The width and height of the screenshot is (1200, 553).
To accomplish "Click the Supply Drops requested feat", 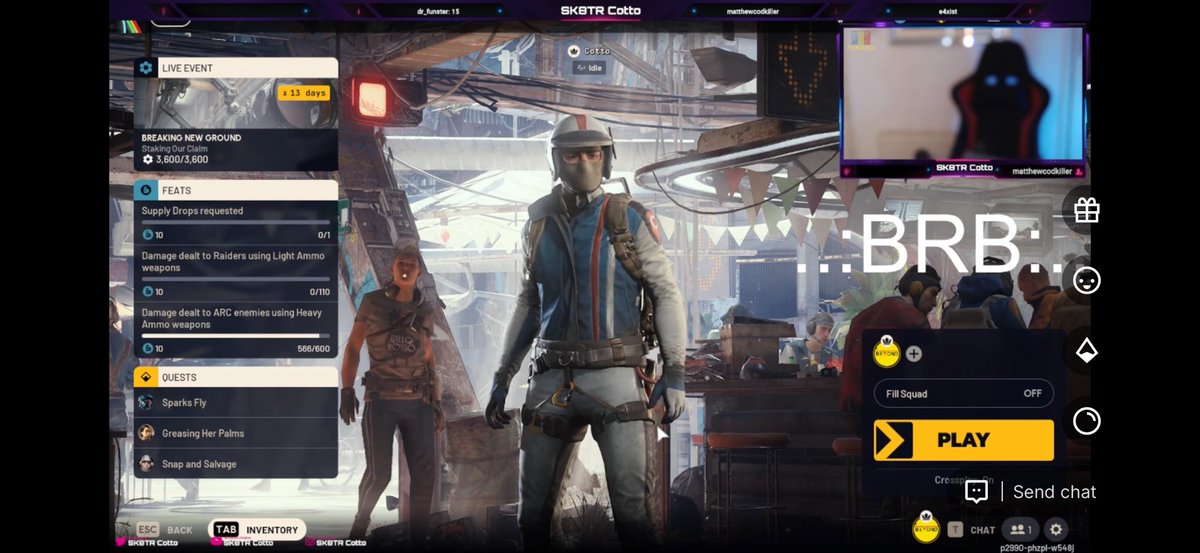I will point(236,223).
